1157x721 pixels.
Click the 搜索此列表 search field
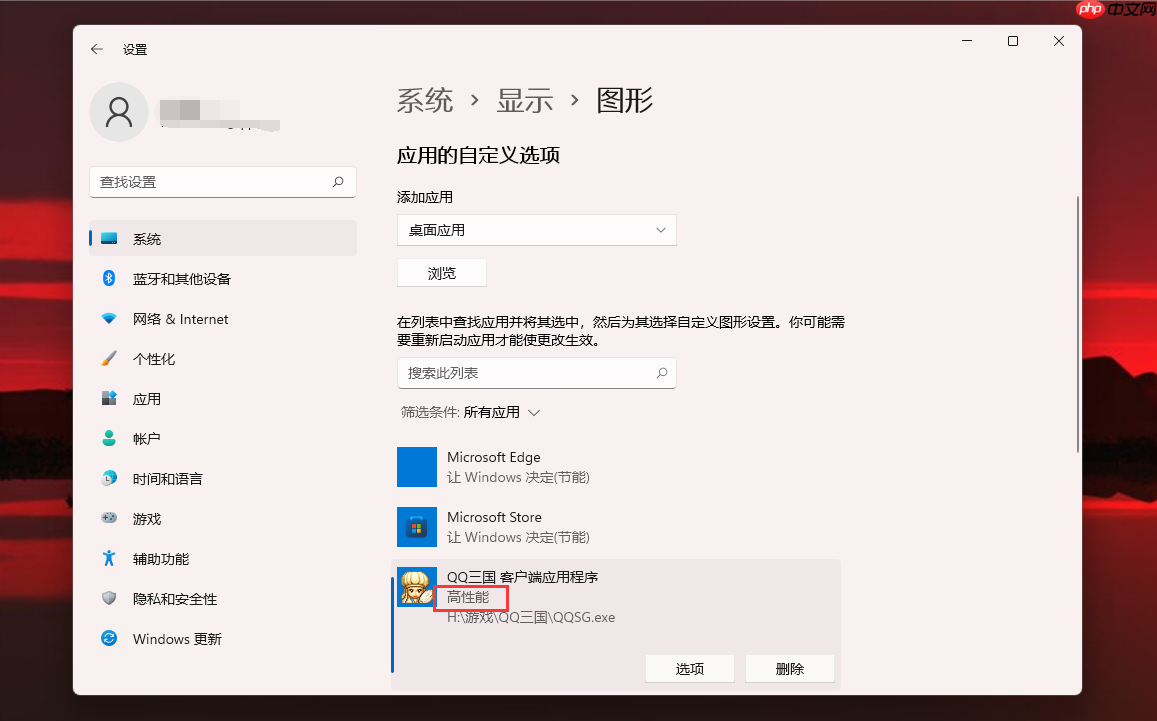[x=537, y=372]
